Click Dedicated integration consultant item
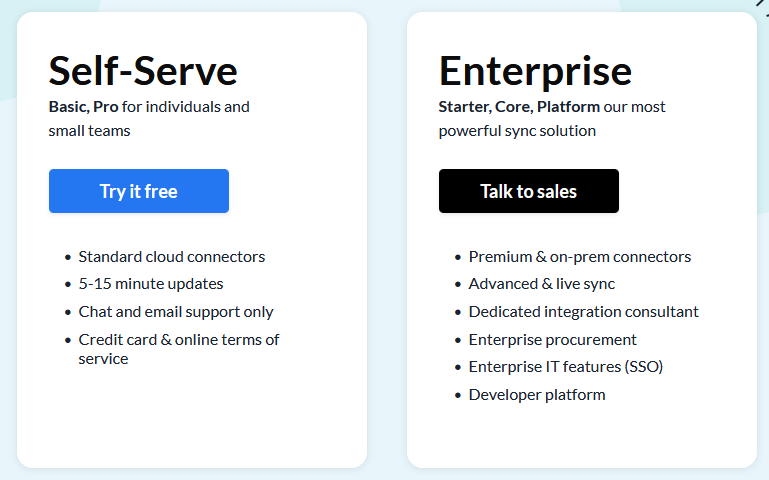This screenshot has height=480, width=769. tap(584, 312)
